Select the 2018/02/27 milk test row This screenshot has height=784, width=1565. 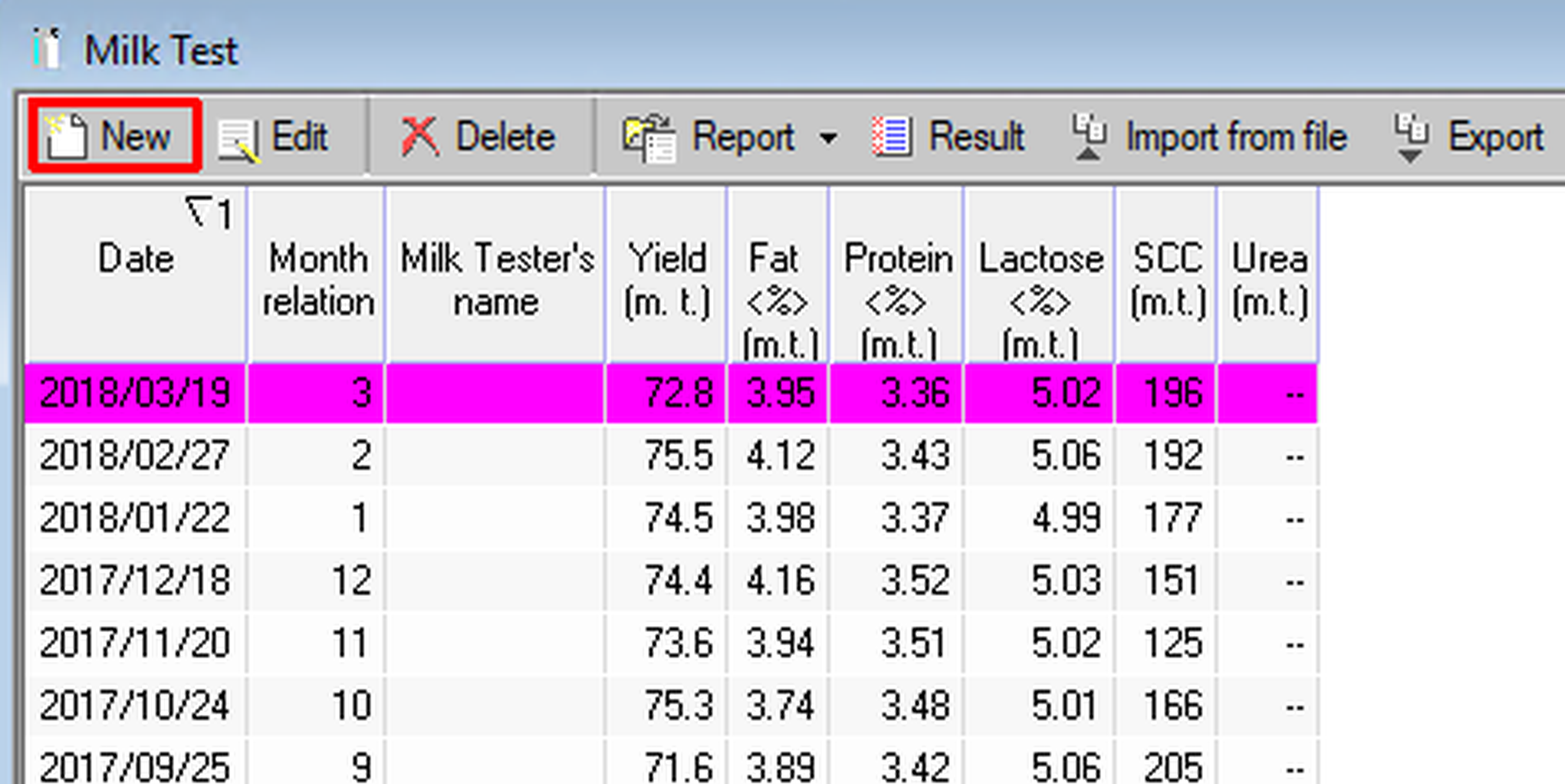coord(135,456)
